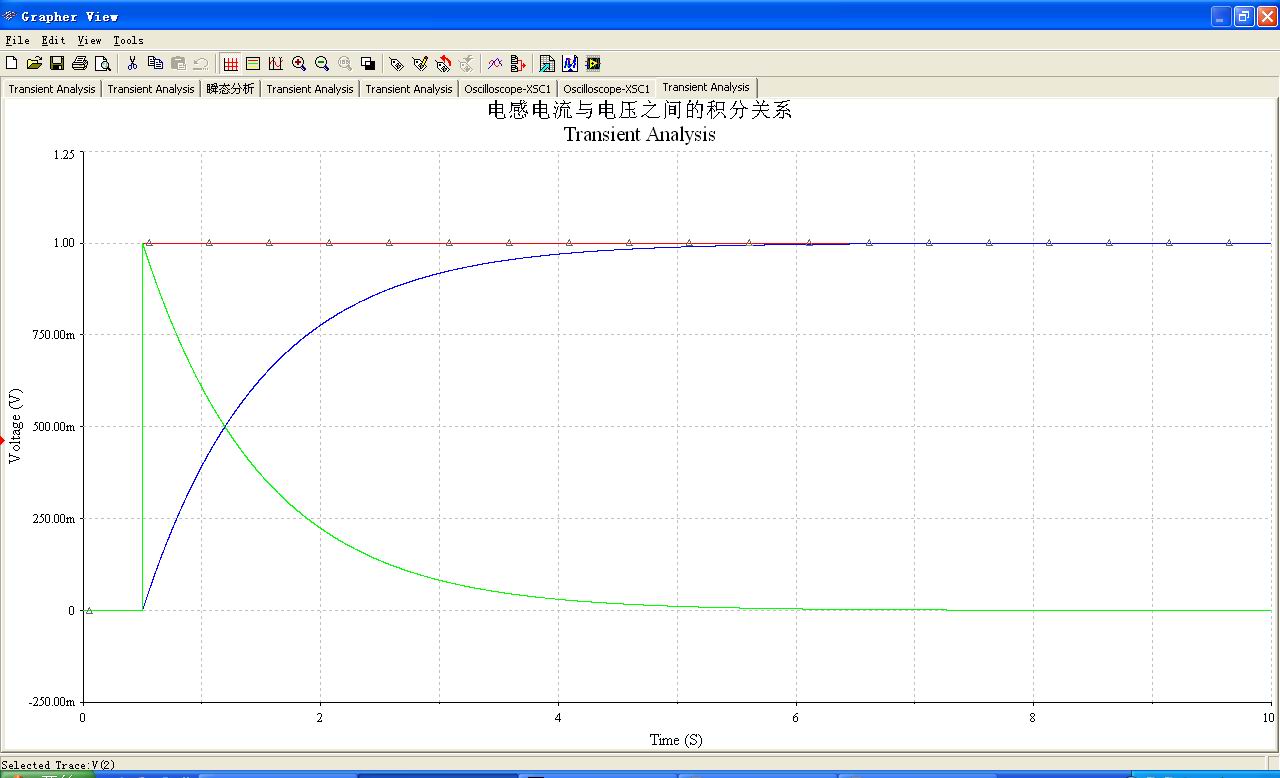Open the File menu
Viewport: 1280px width, 778px height.
[x=18, y=41]
